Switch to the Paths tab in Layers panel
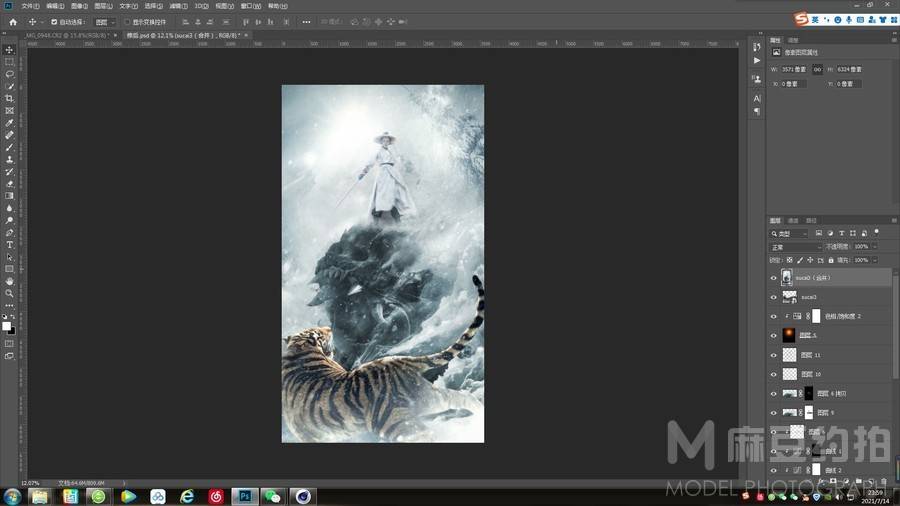900x506 pixels. click(811, 220)
